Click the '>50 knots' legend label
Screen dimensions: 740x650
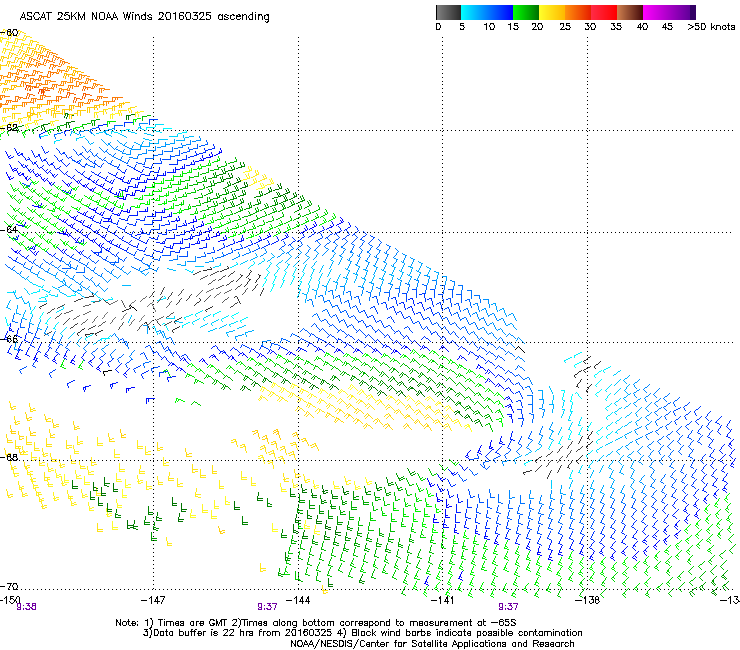711,27
